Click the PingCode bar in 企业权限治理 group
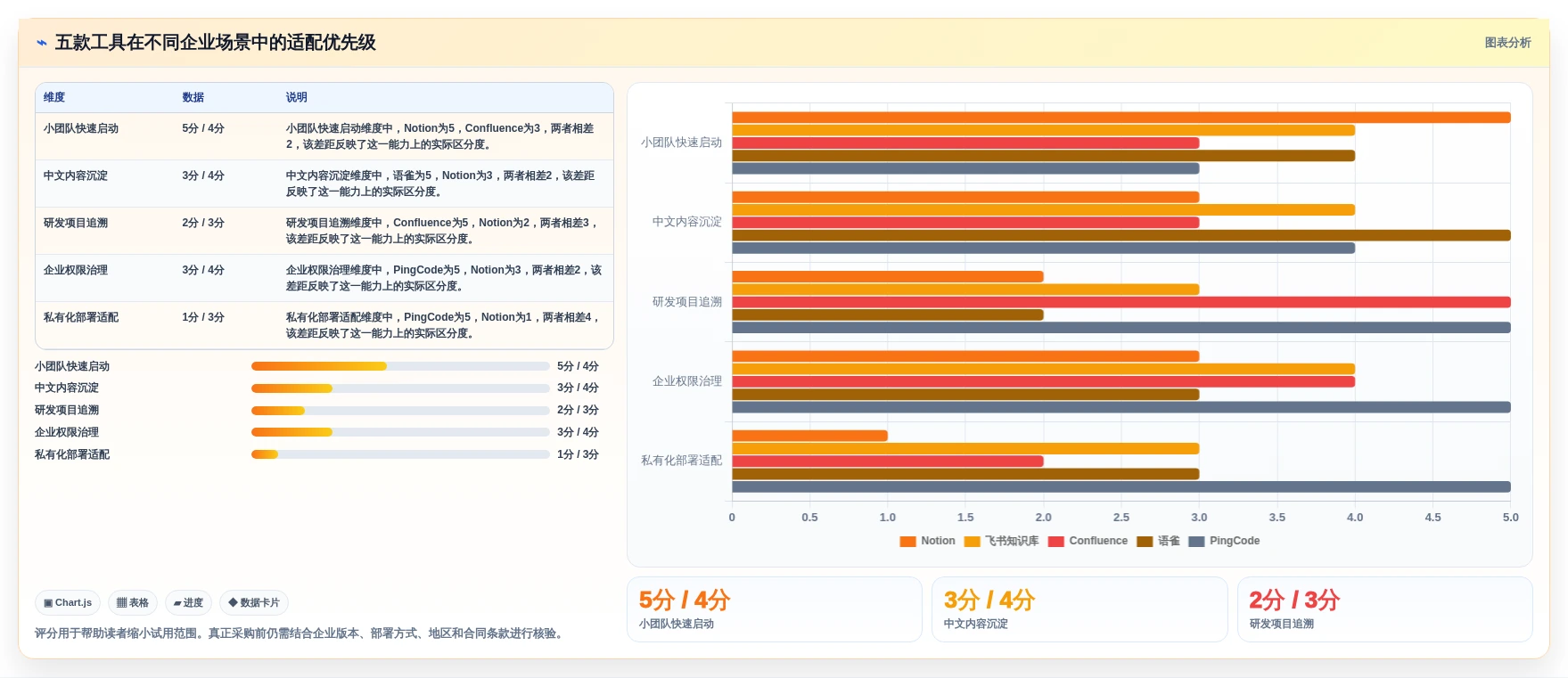This screenshot has width=1568, height=678. coord(1121,407)
